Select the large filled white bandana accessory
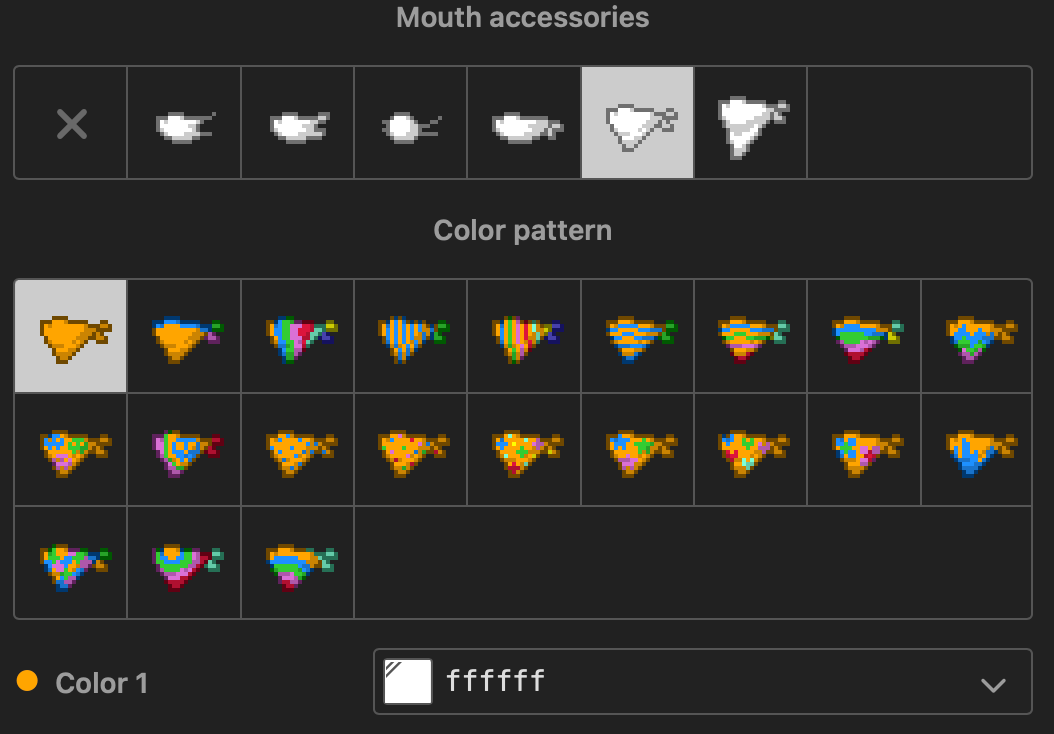 (751, 123)
